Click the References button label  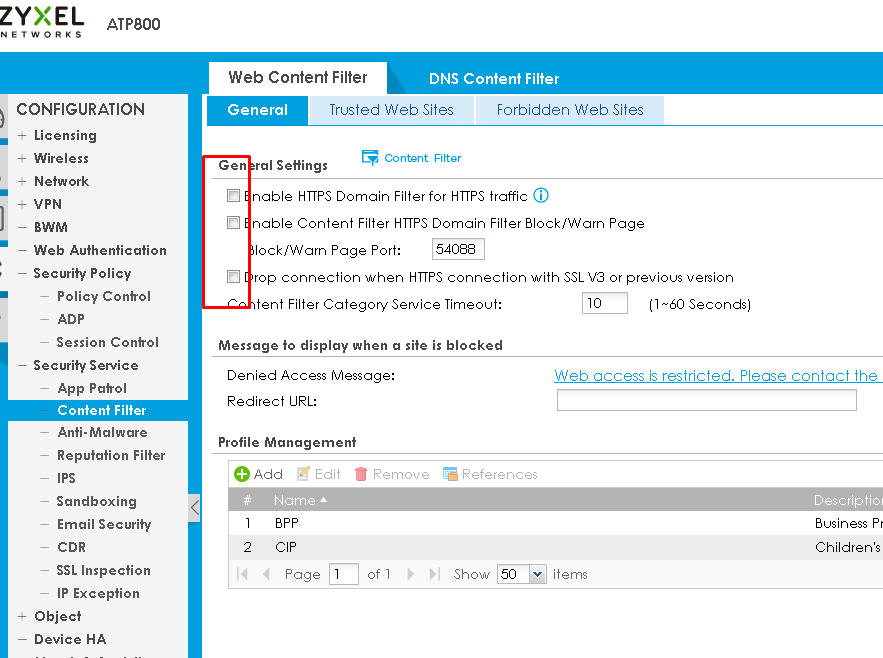pyautogui.click(x=500, y=474)
